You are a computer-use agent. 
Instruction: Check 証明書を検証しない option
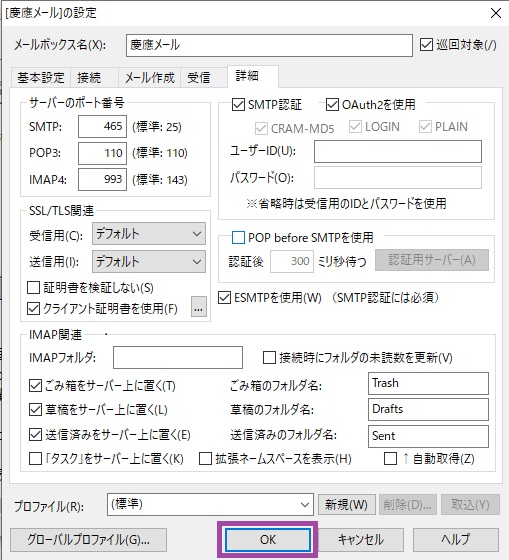[x=34, y=287]
